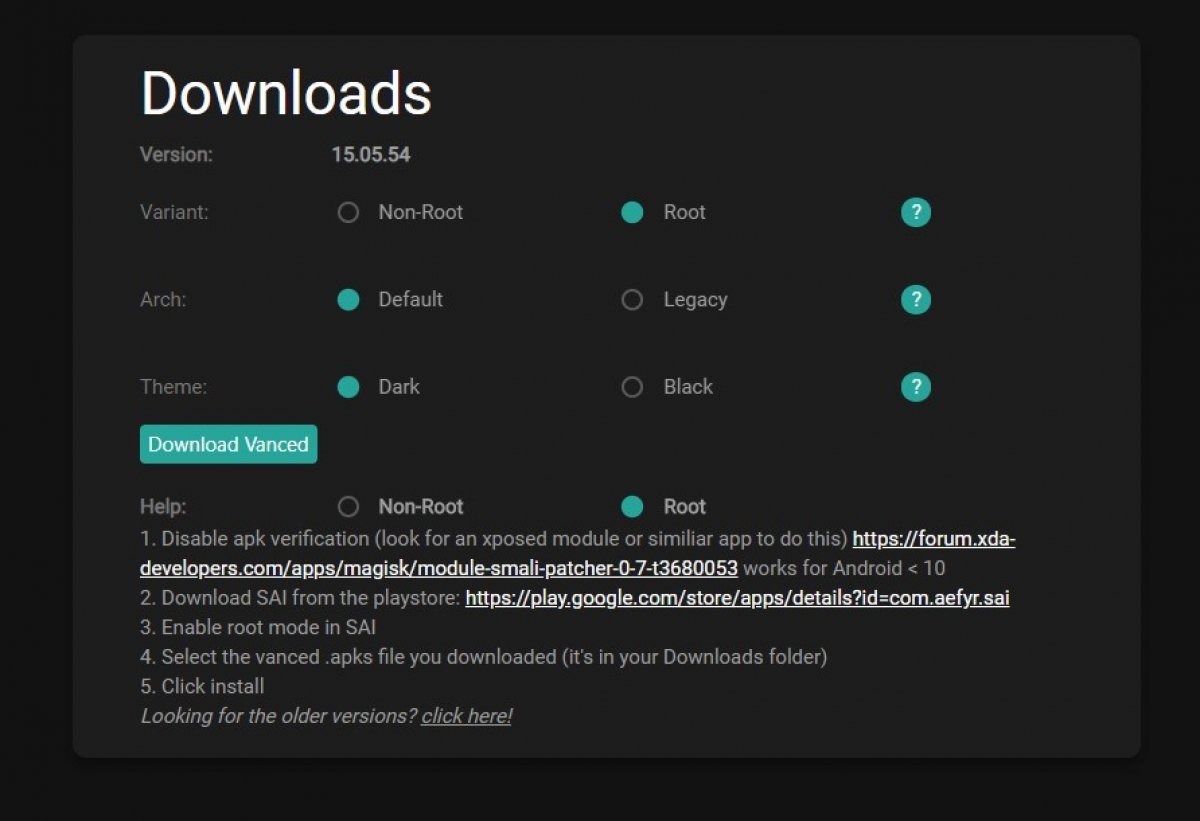Follow the 'click here!' older versions link
1200x821 pixels.
(466, 716)
